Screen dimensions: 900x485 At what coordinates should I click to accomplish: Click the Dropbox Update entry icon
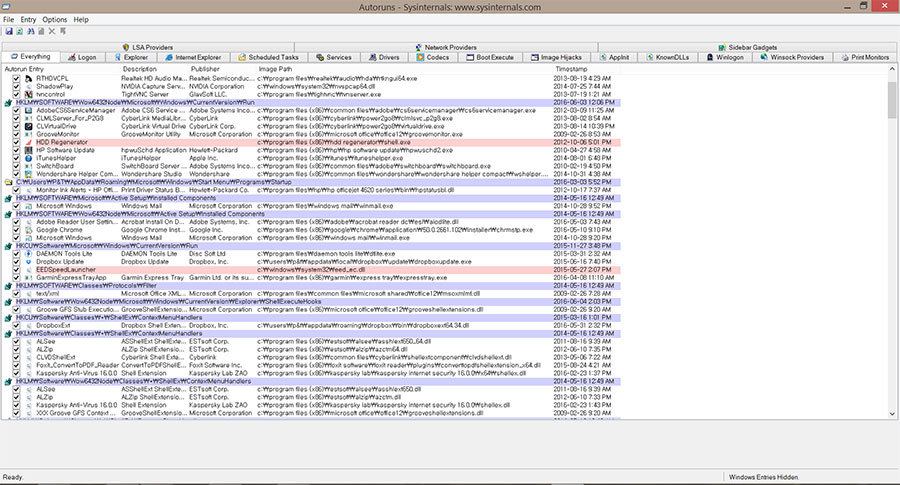pos(28,262)
